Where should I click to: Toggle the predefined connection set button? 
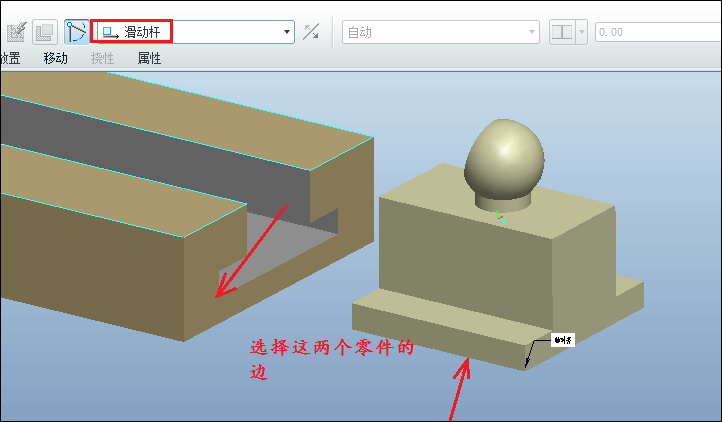point(76,32)
